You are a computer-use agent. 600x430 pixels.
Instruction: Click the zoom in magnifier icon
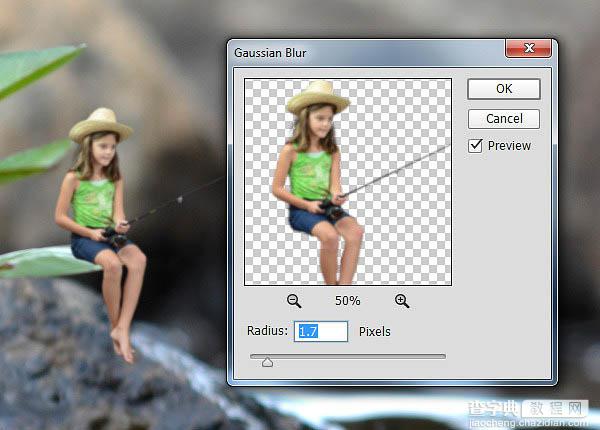click(x=402, y=301)
